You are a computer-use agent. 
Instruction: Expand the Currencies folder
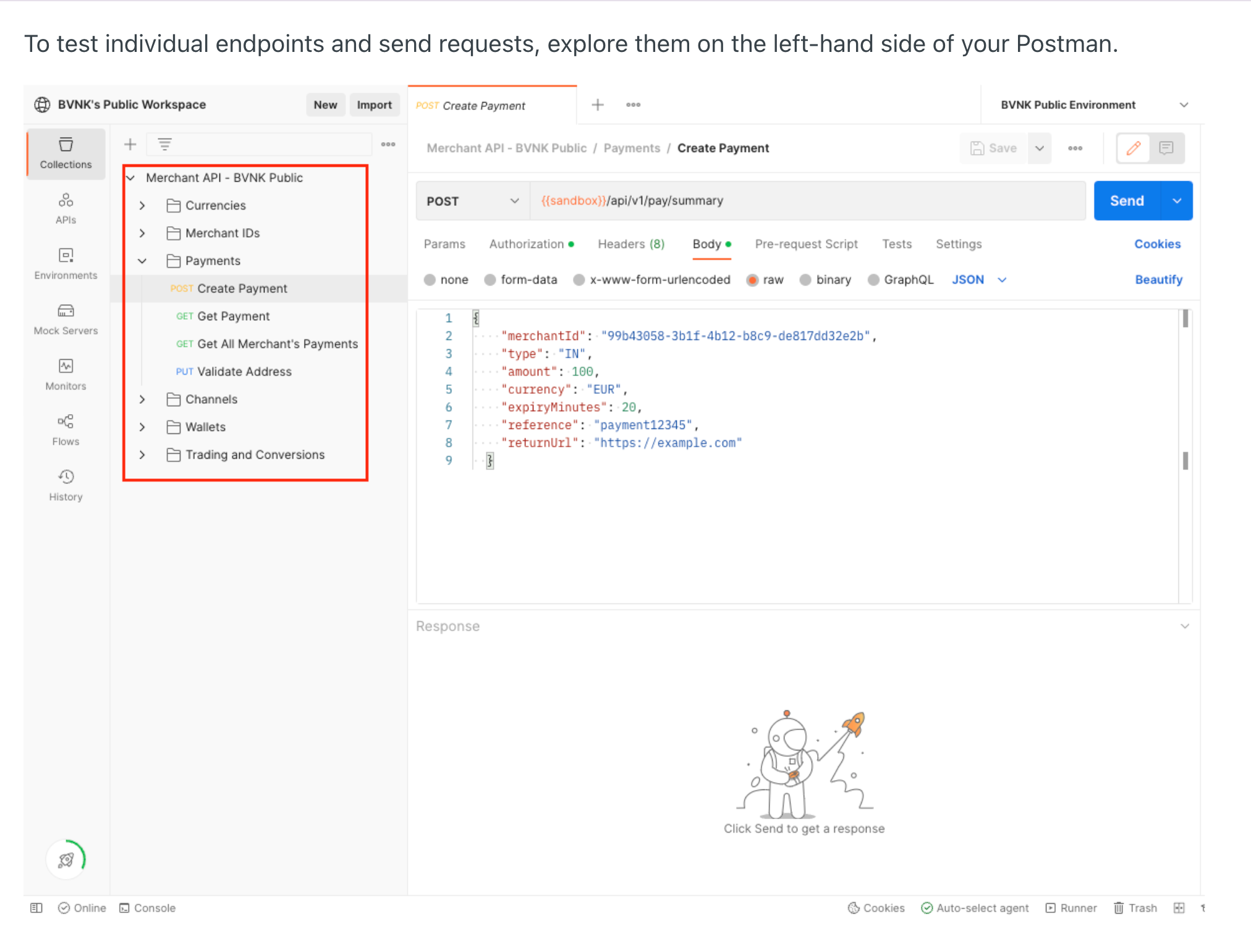pyautogui.click(x=142, y=206)
